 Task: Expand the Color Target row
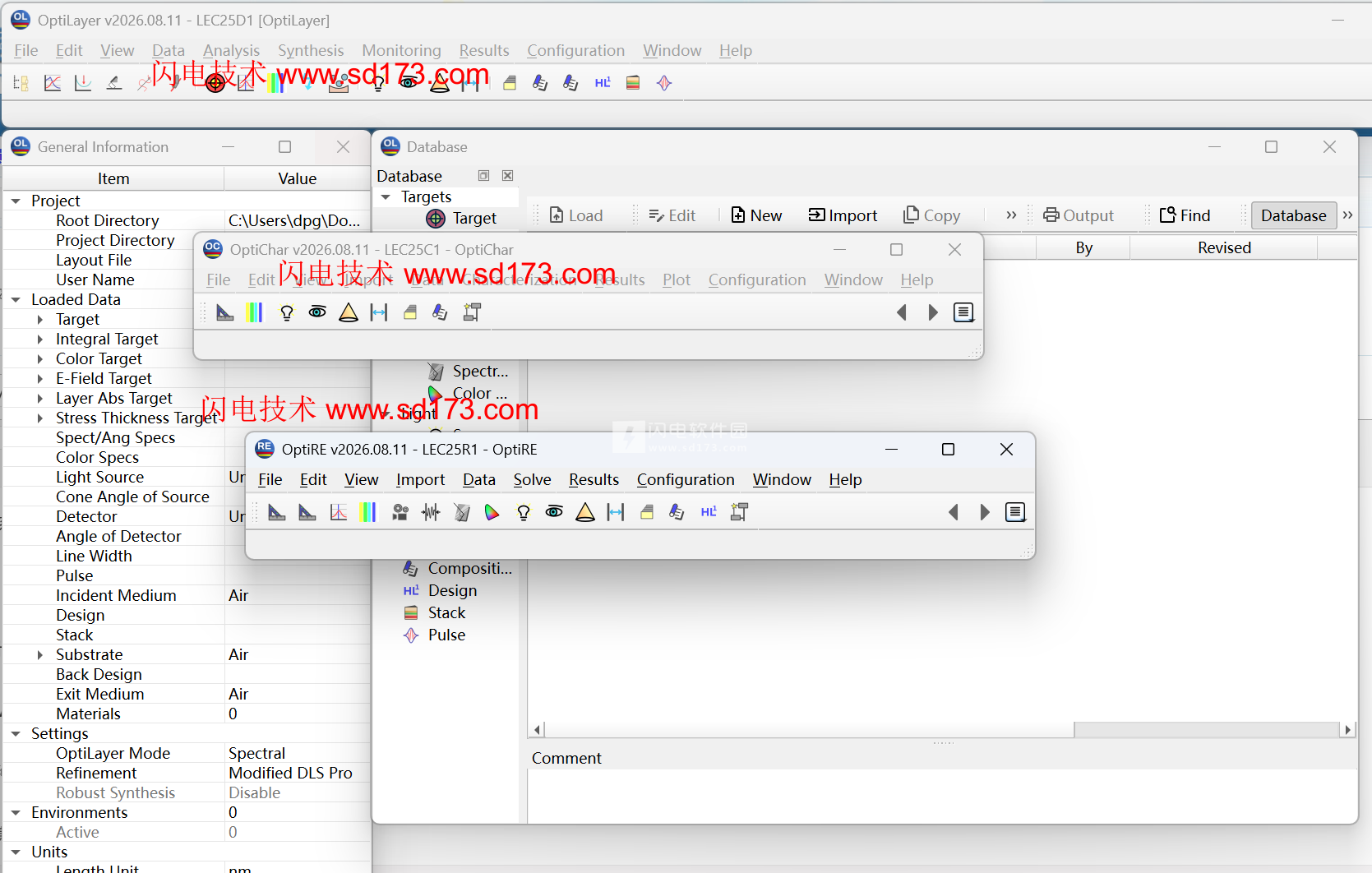[39, 359]
